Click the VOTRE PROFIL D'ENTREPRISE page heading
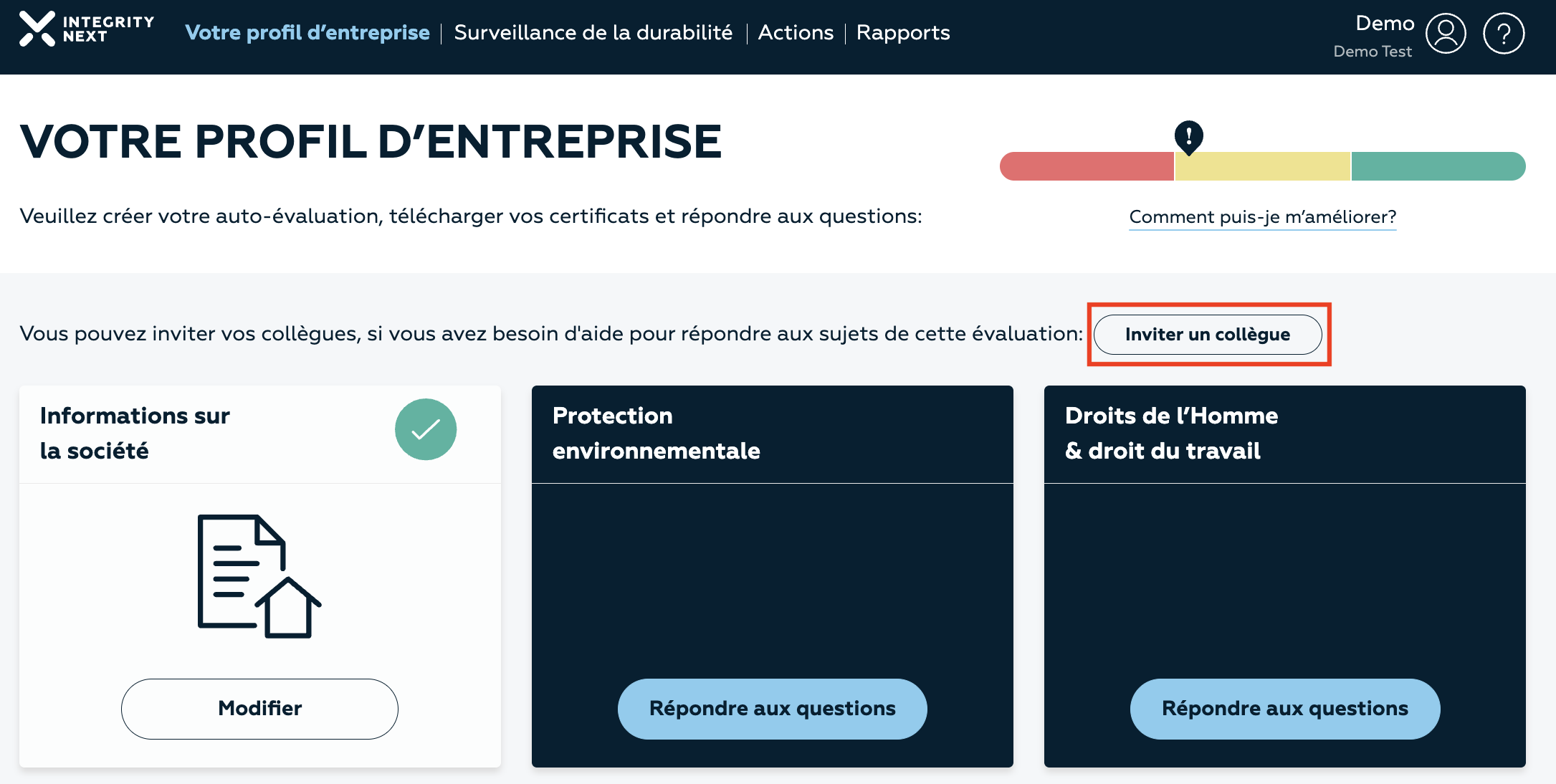 pos(371,141)
